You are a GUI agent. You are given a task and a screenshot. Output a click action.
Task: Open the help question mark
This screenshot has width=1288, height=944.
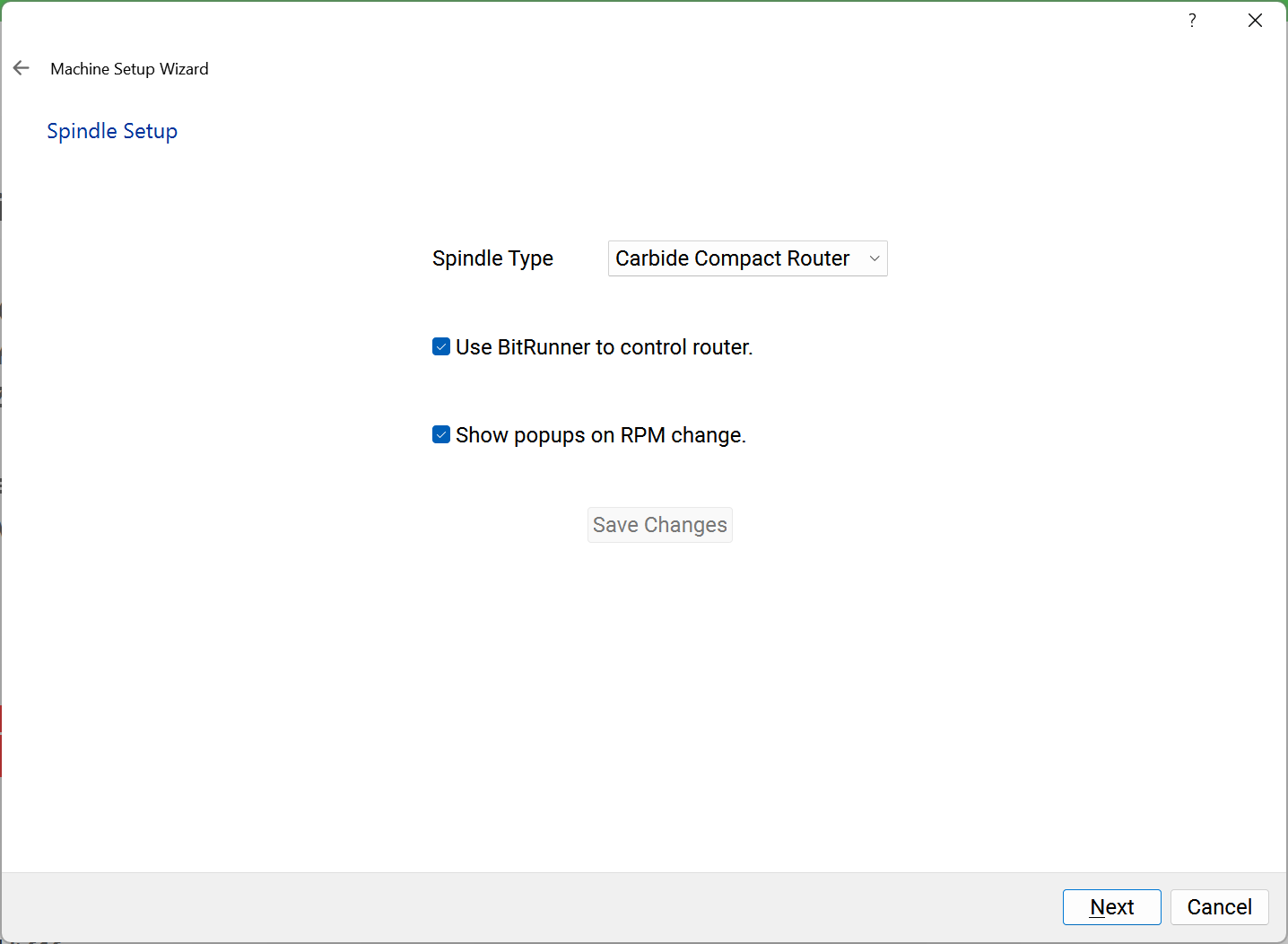[x=1192, y=21]
